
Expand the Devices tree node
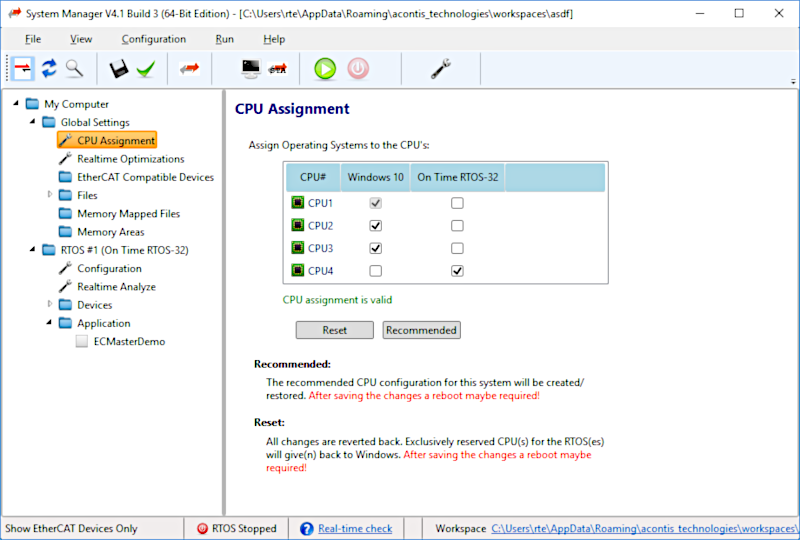[50, 304]
